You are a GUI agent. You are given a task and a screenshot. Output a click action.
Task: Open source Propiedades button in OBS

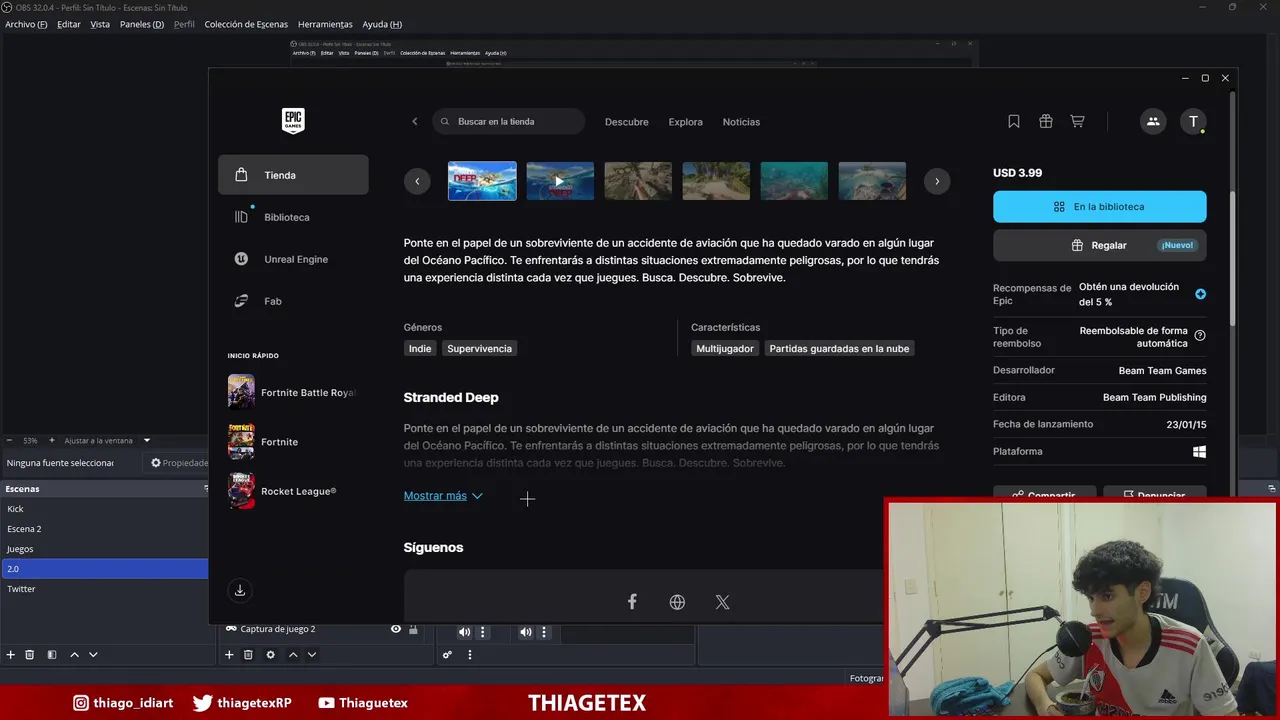pos(179,463)
